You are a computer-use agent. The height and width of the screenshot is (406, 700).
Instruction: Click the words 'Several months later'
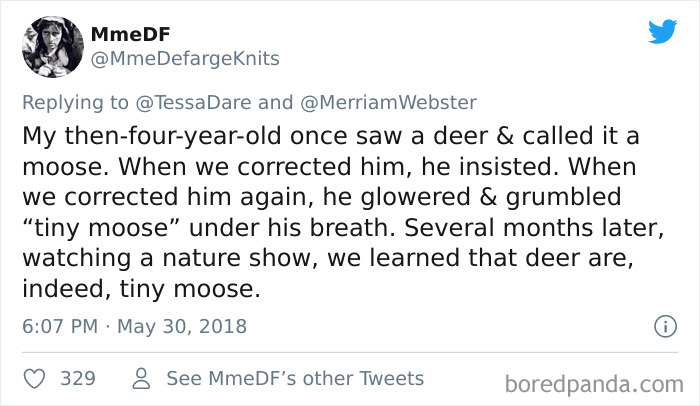coord(558,228)
